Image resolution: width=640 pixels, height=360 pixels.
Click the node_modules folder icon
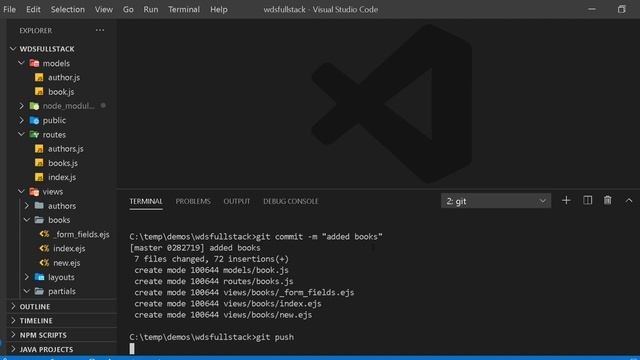(34, 106)
